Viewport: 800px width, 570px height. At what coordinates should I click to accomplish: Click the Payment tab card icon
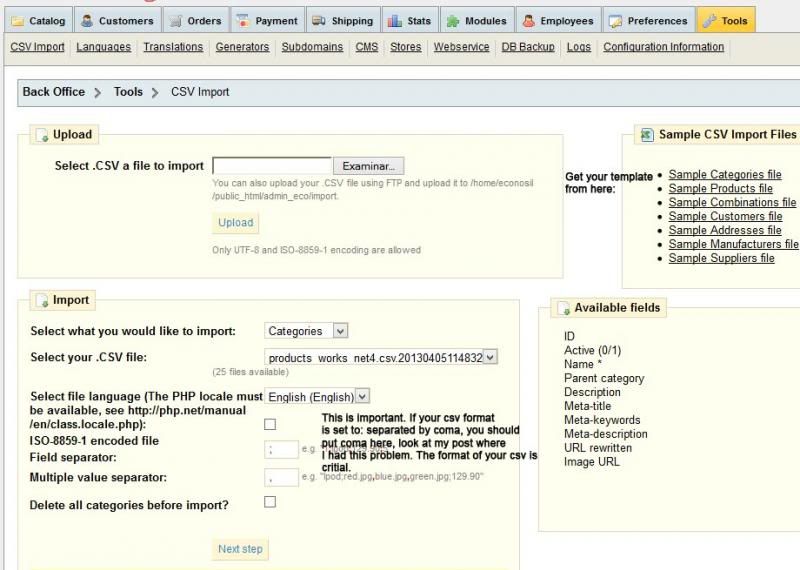(x=243, y=20)
